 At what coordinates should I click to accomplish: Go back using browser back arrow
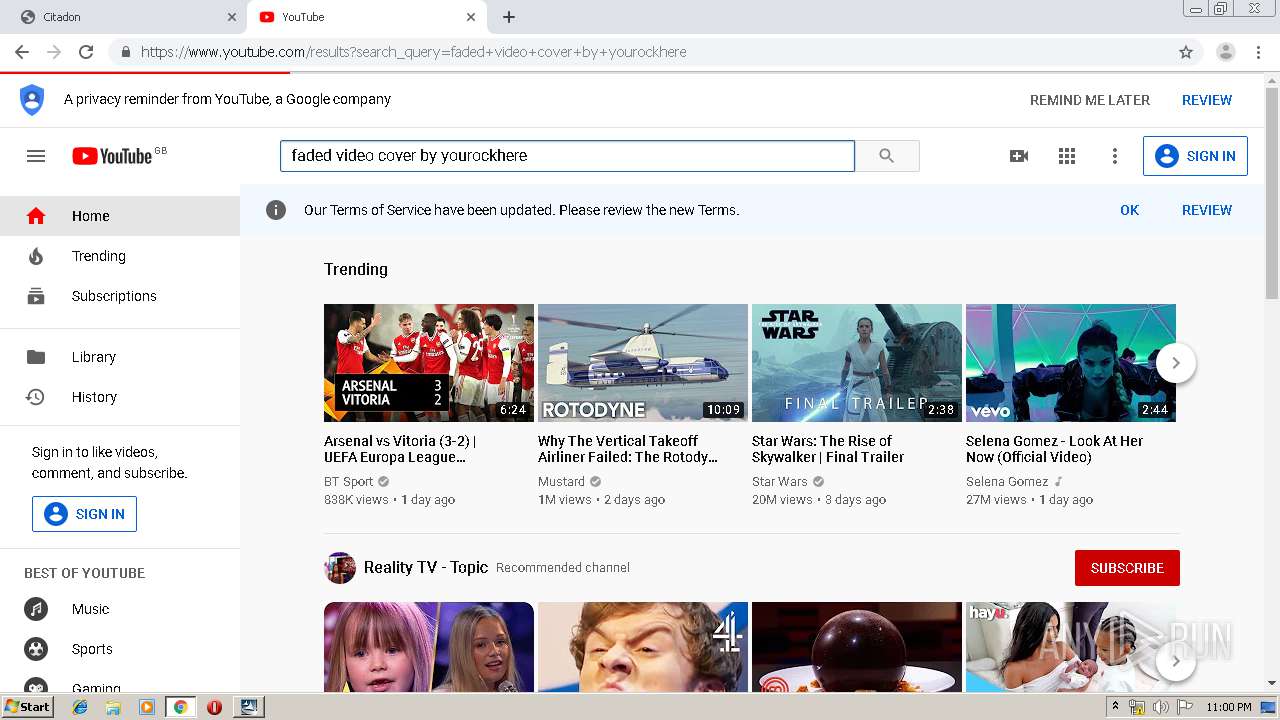pos(22,52)
